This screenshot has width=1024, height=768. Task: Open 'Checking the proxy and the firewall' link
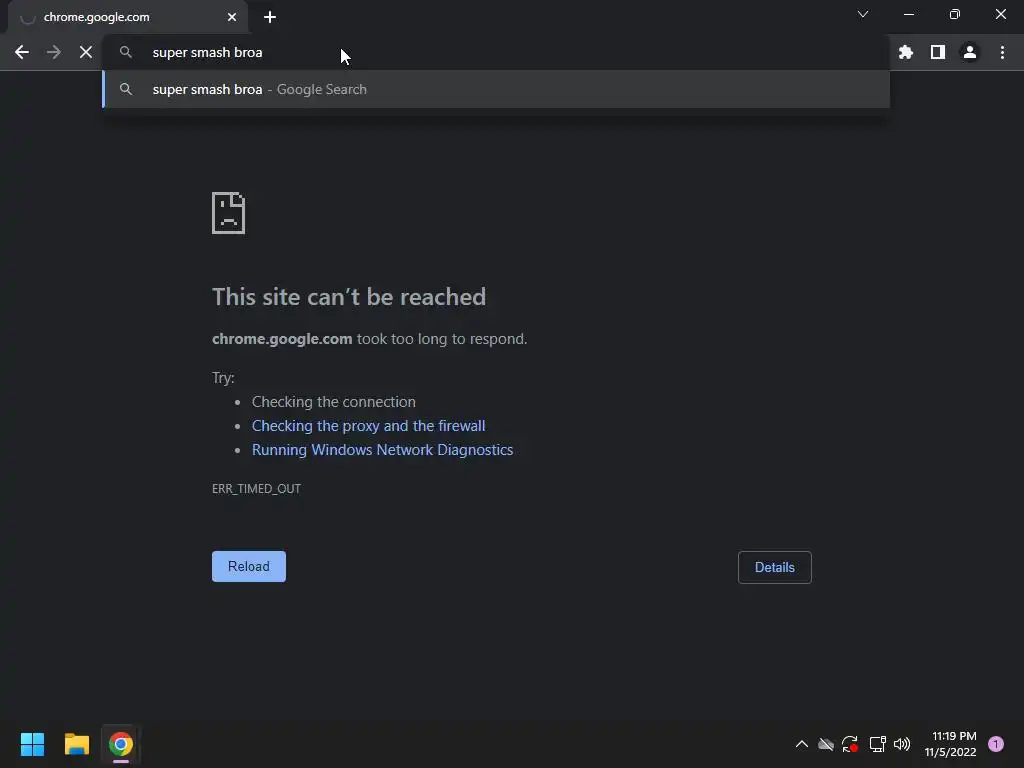(x=368, y=426)
